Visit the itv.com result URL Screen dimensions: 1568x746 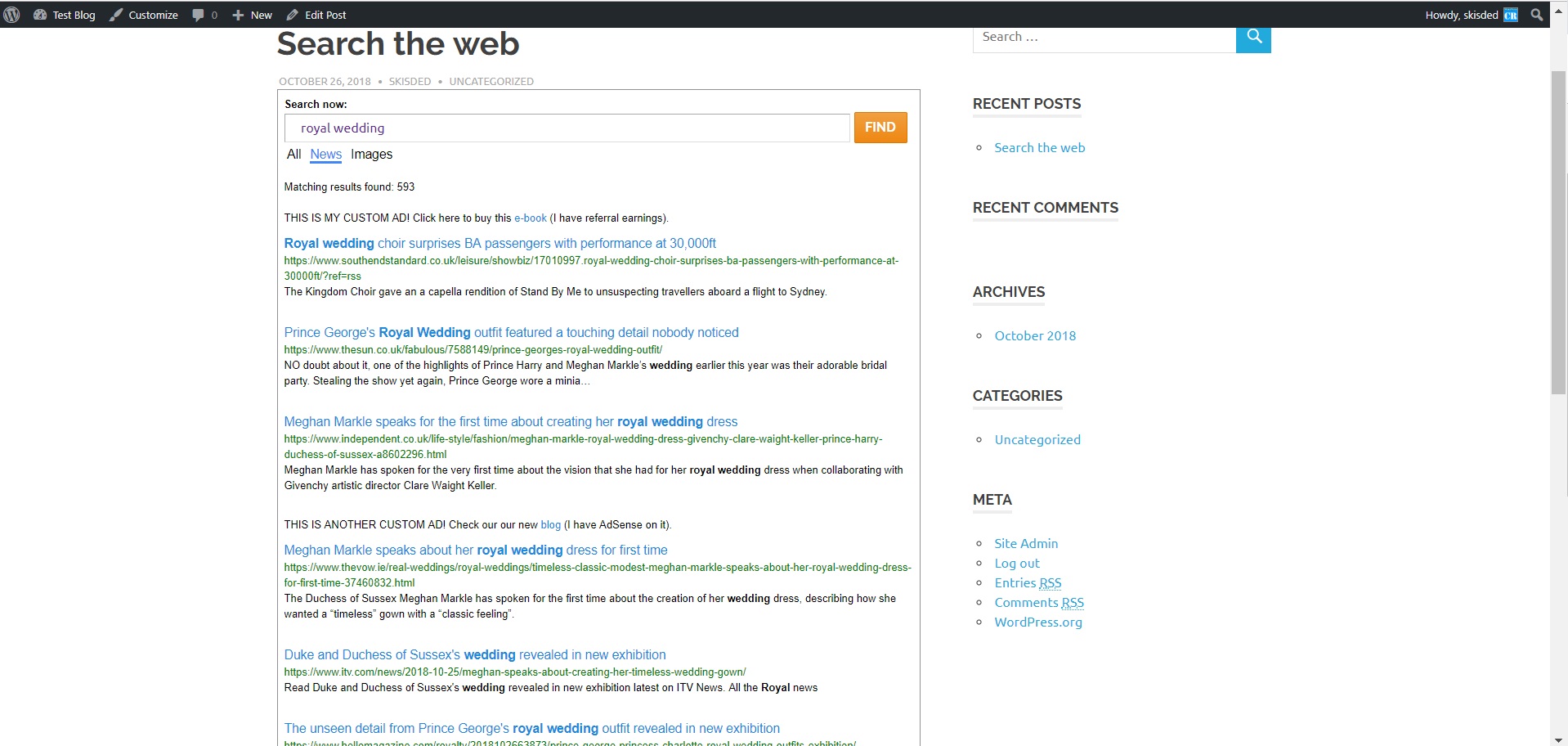click(x=514, y=672)
